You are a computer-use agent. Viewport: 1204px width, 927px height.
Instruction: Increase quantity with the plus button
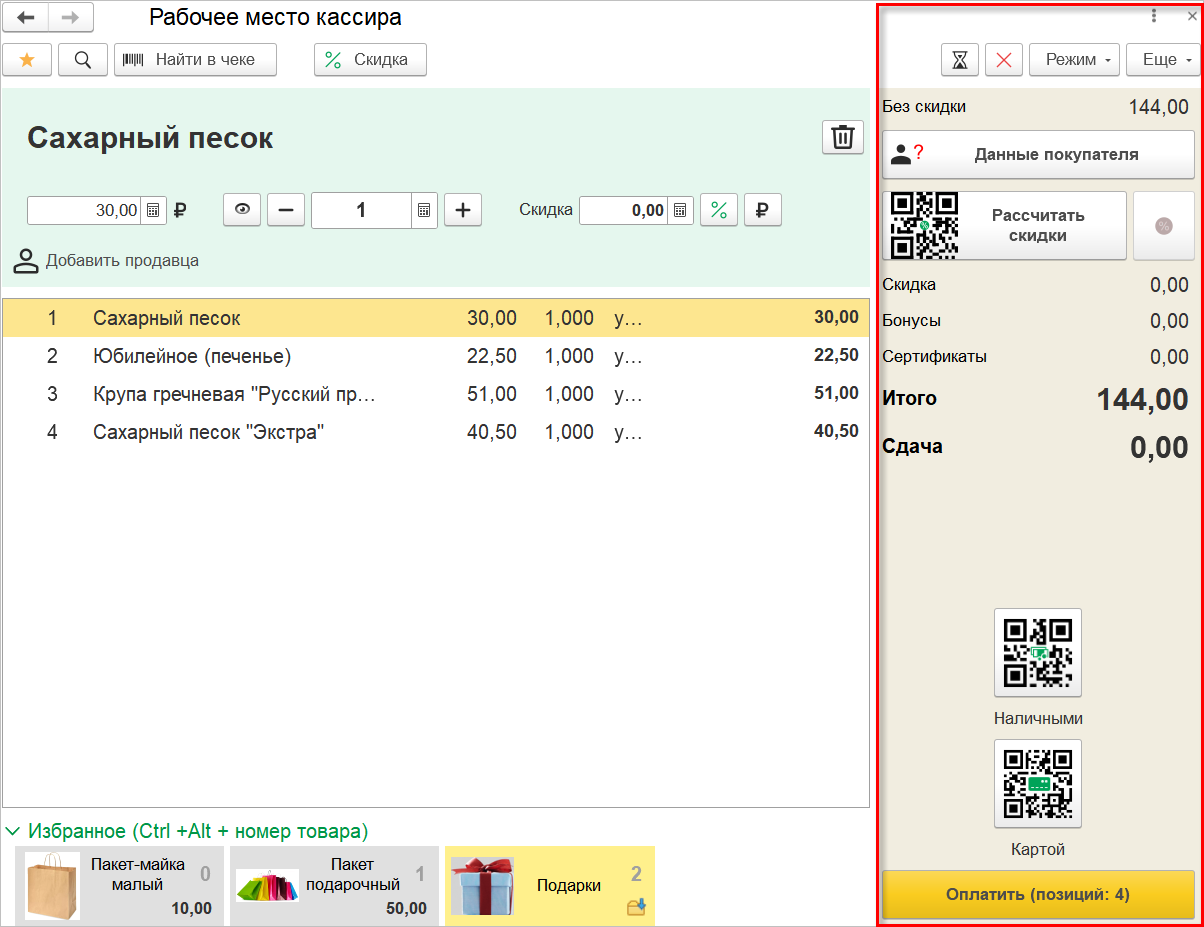tap(463, 210)
